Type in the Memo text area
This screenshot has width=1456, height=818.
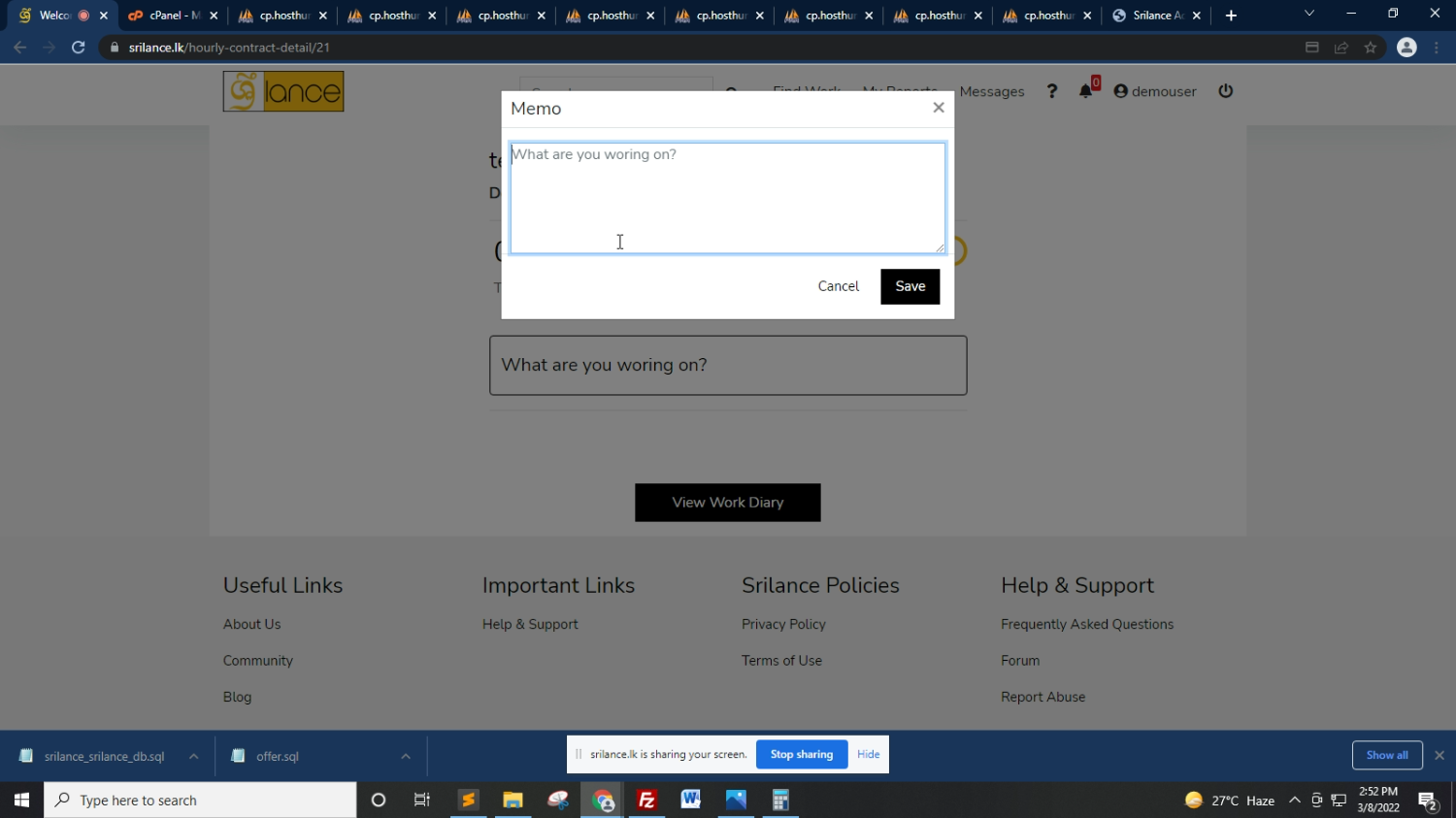(x=727, y=198)
